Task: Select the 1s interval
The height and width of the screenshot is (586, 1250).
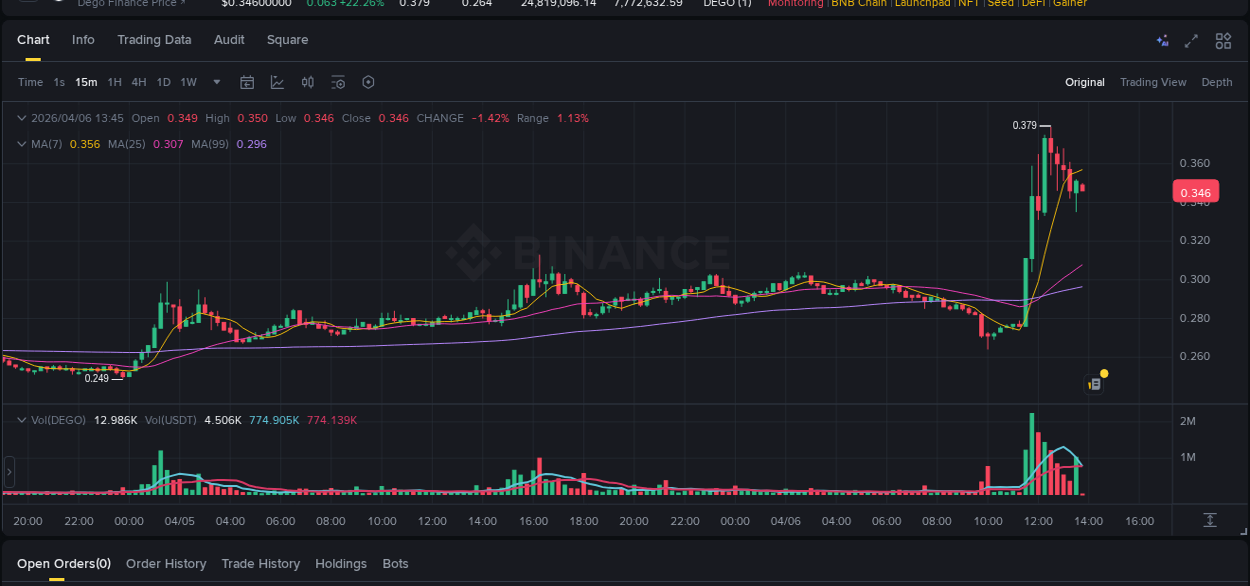Action: (x=59, y=82)
